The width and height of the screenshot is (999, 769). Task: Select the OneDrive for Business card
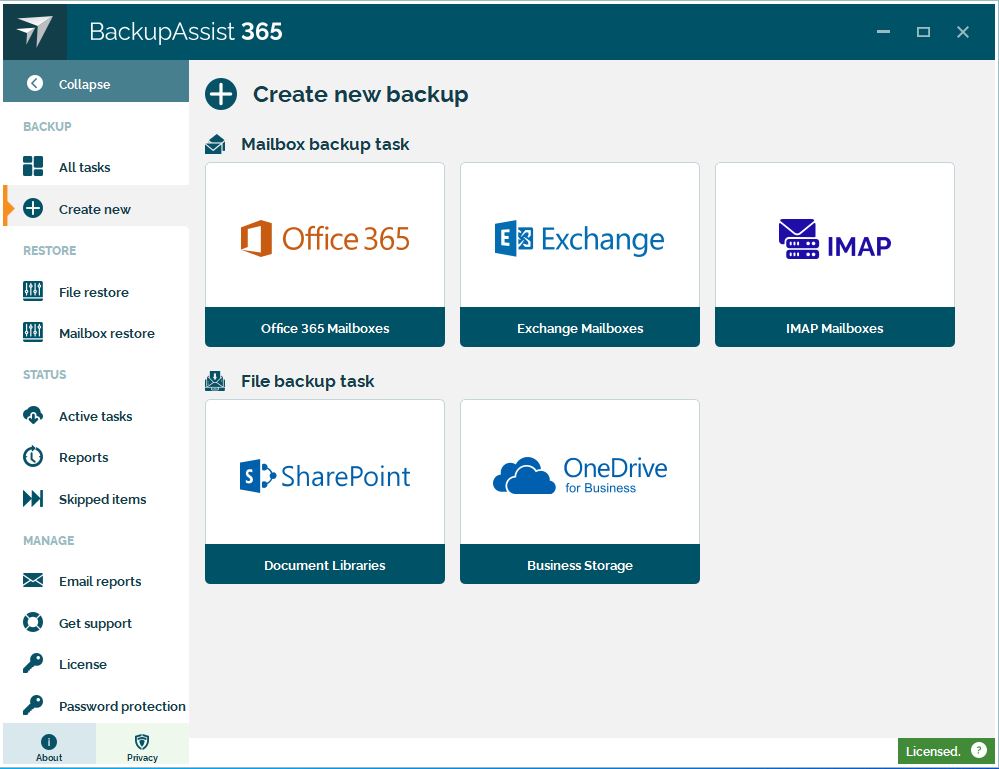click(x=580, y=472)
